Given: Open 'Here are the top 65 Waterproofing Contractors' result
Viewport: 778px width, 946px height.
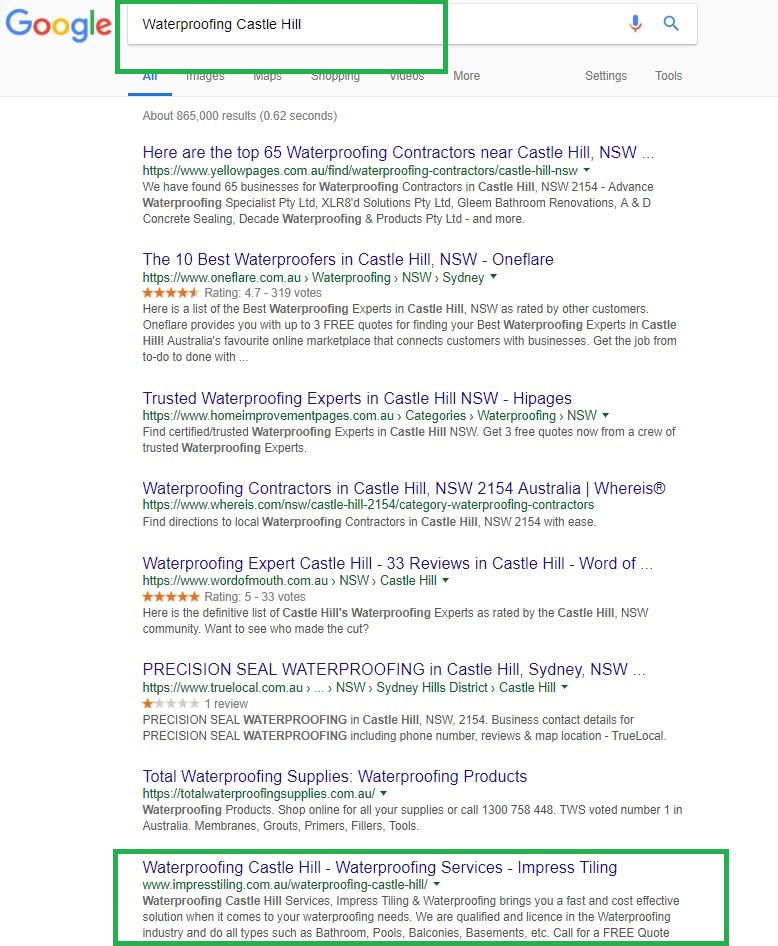Looking at the screenshot, I should [398, 152].
